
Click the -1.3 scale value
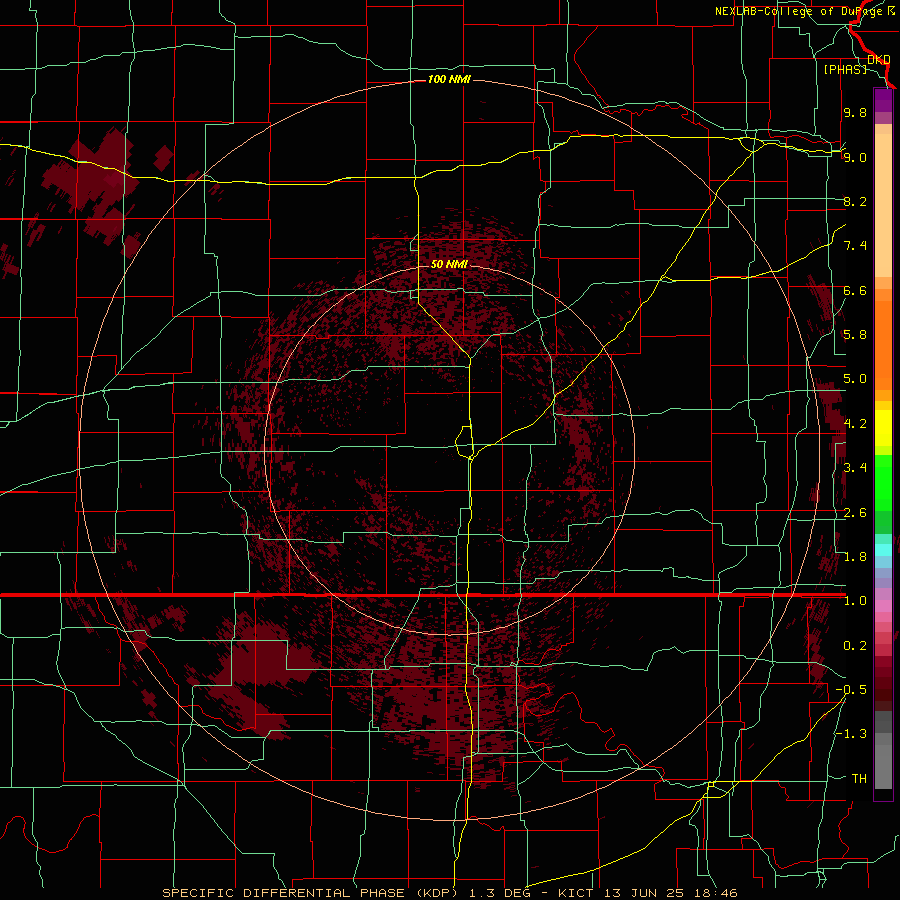click(851, 734)
